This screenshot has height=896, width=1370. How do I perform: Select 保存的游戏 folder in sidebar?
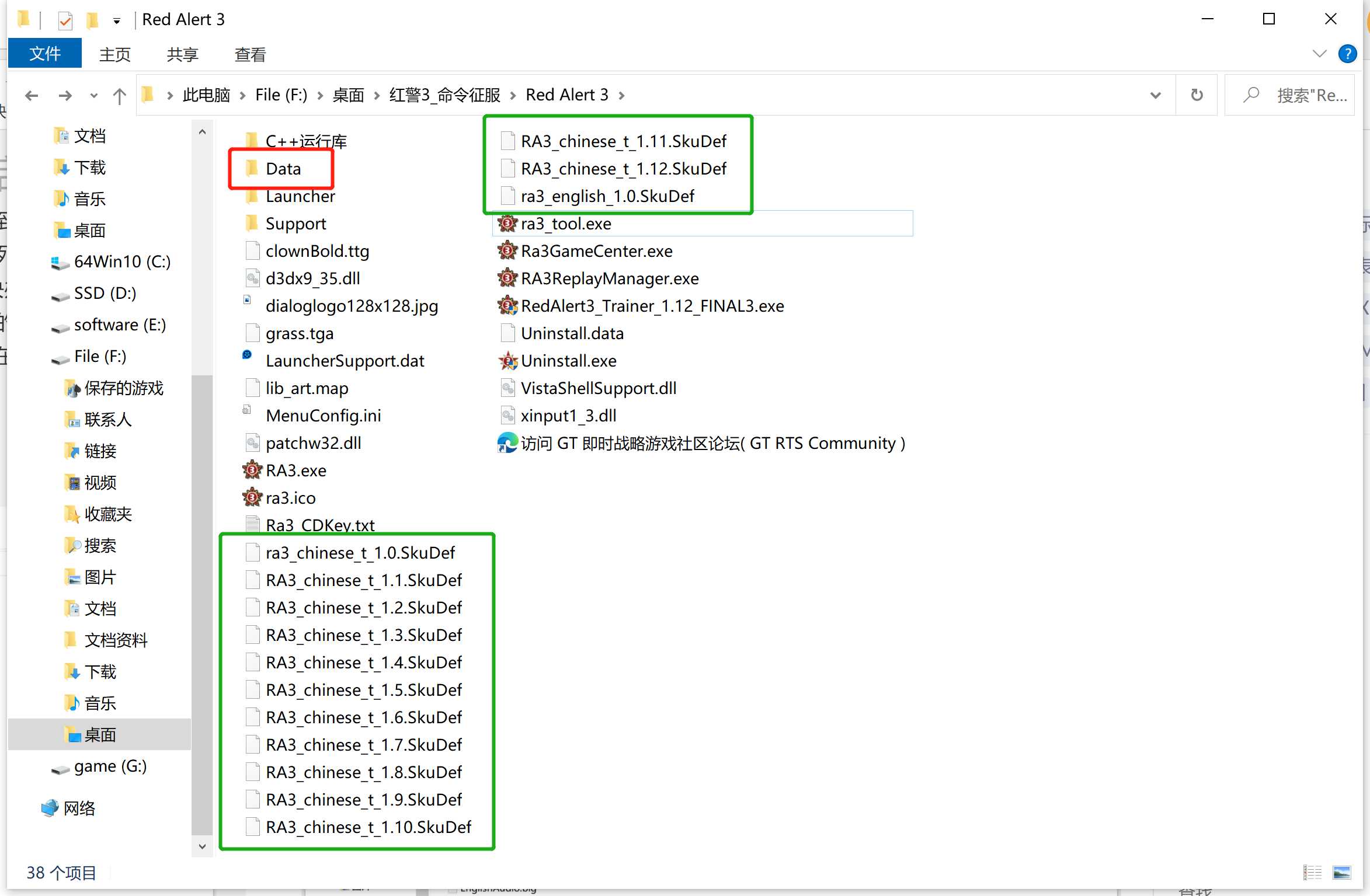(113, 388)
